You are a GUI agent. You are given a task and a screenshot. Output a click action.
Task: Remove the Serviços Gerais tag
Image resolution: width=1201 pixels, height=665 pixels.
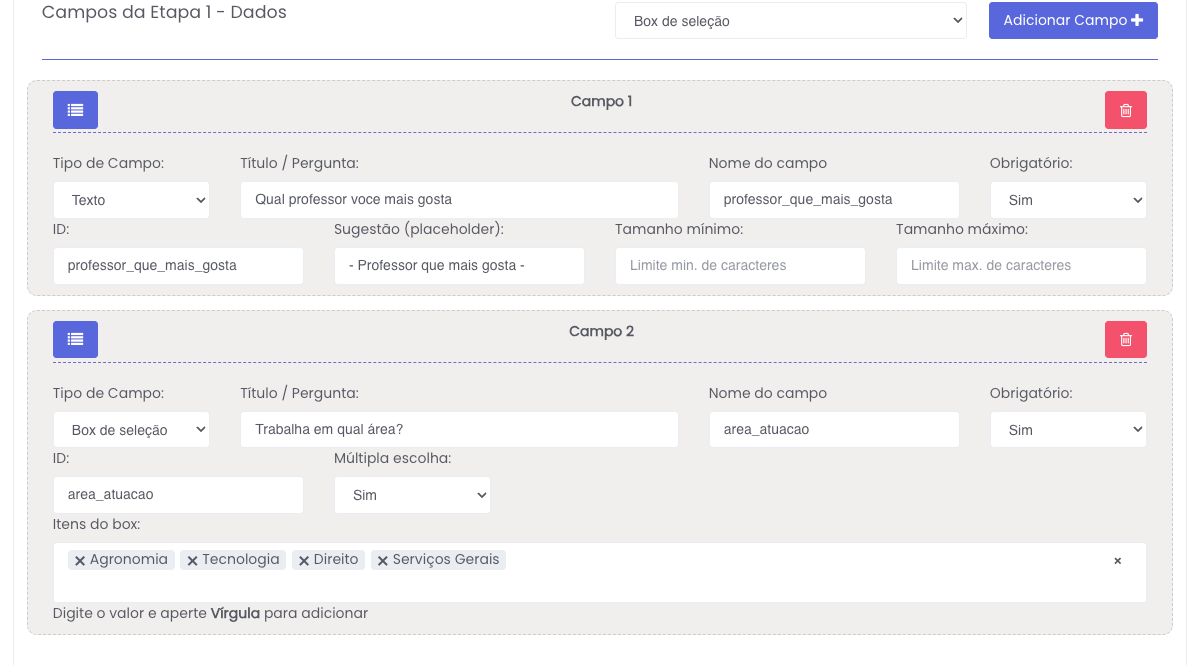[x=383, y=561]
